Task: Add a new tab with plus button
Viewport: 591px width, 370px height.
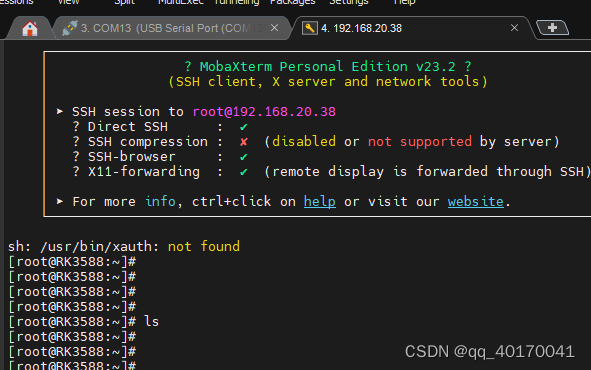Action: (552, 28)
